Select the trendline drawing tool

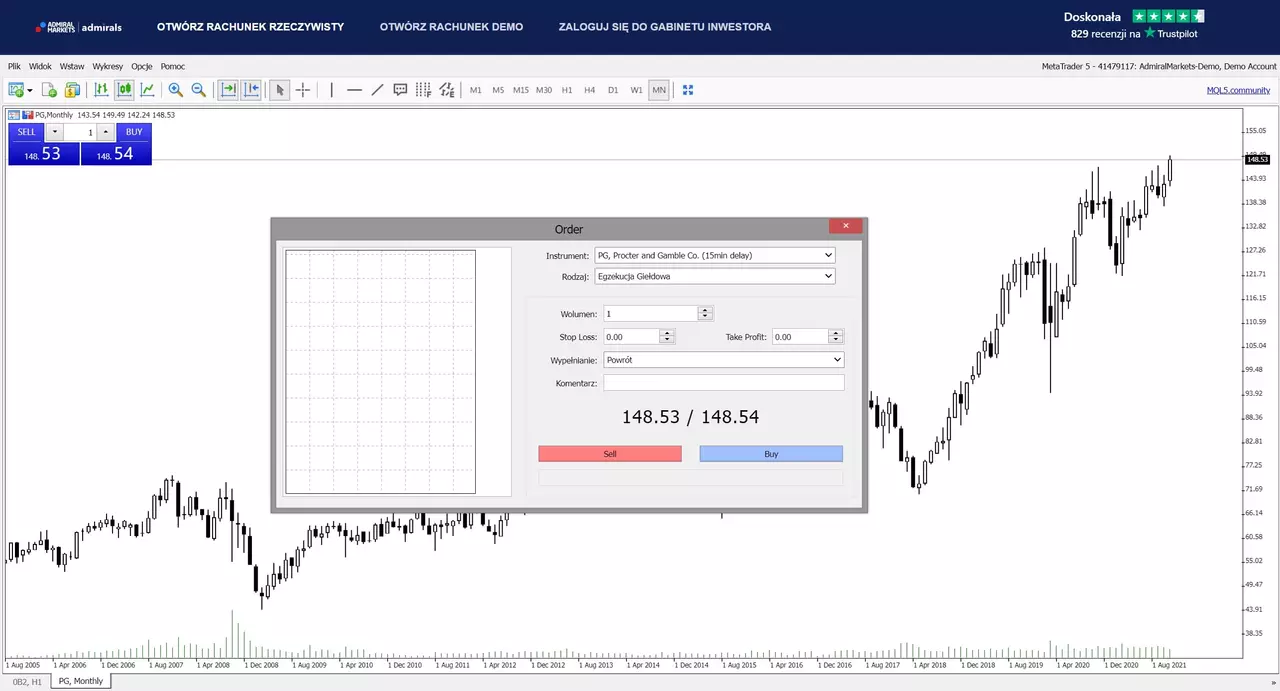(377, 90)
